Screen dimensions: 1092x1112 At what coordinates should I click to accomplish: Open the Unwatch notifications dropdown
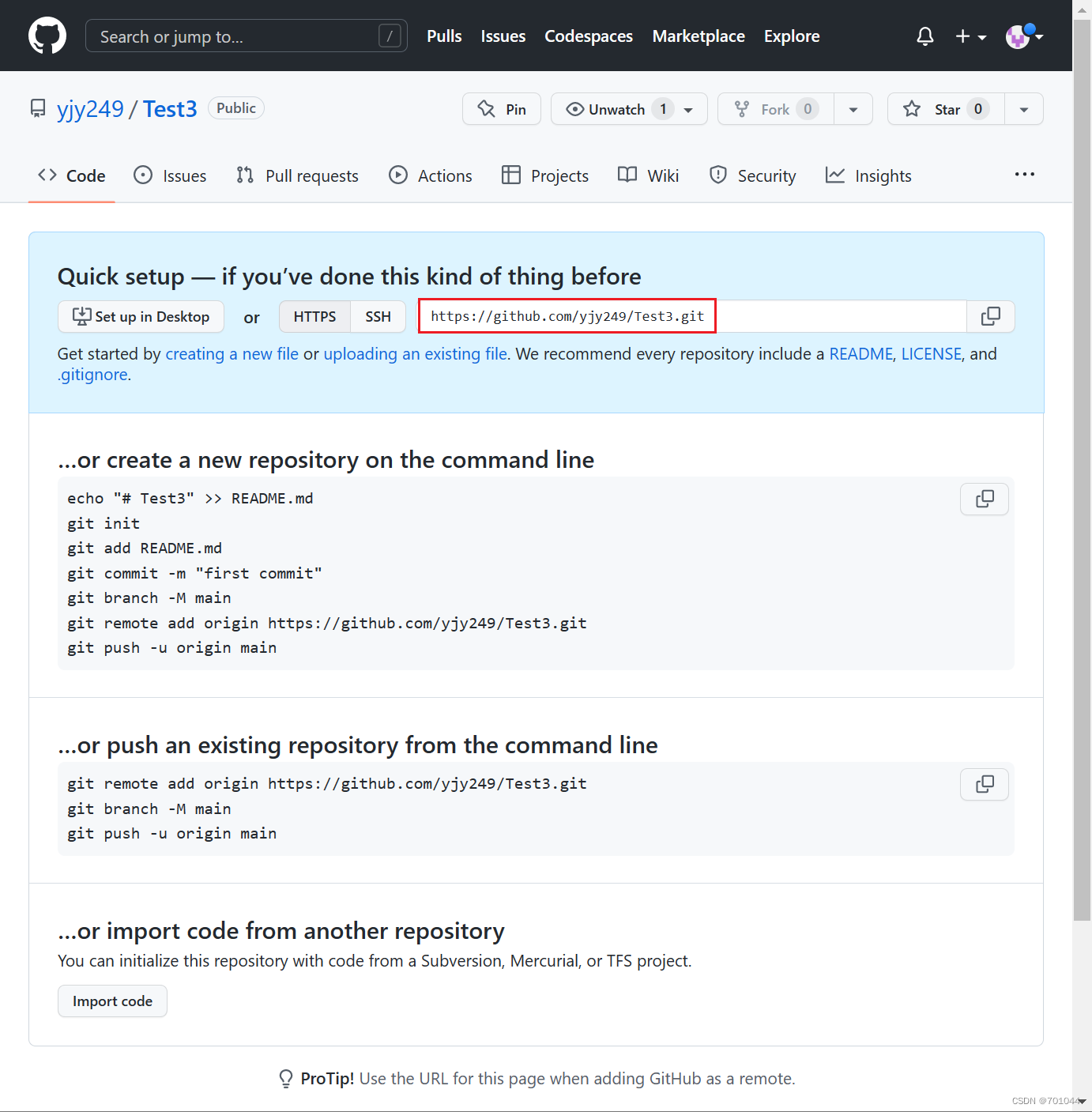pyautogui.click(x=629, y=109)
